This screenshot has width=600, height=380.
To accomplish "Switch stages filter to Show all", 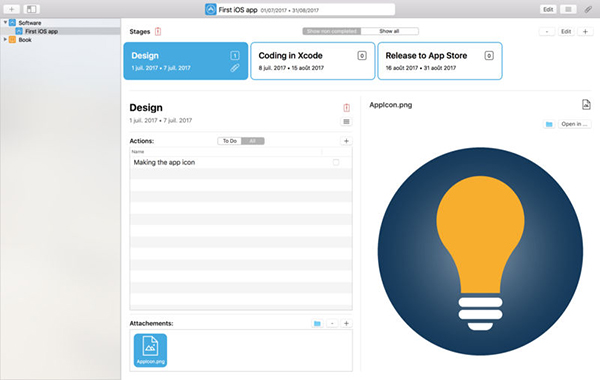I will click(x=389, y=31).
